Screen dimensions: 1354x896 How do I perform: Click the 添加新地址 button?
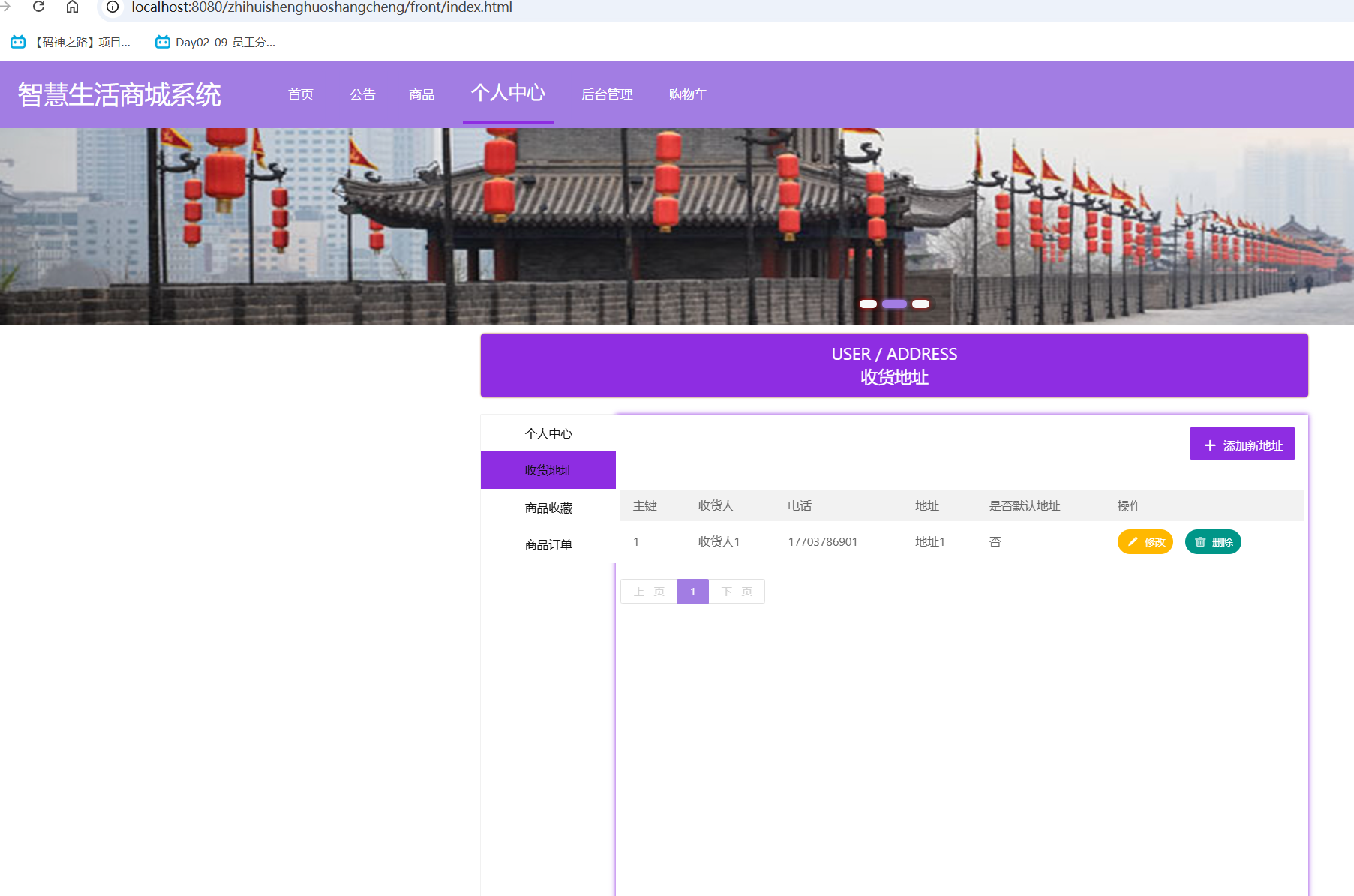pos(1242,444)
